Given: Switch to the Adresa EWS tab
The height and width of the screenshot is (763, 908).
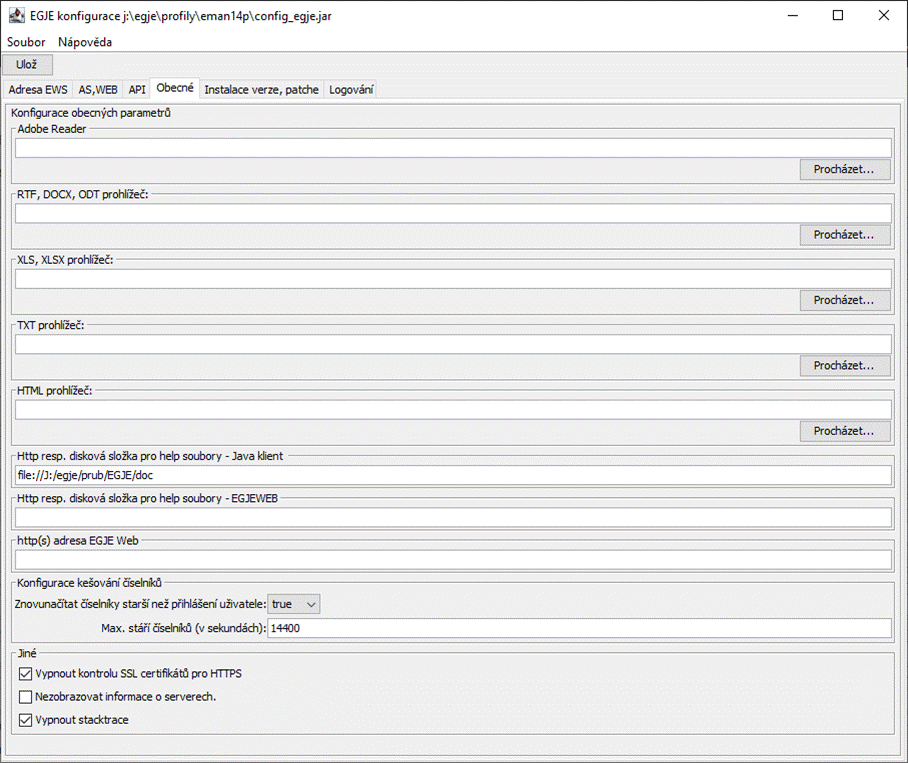Looking at the screenshot, I should click(x=38, y=89).
